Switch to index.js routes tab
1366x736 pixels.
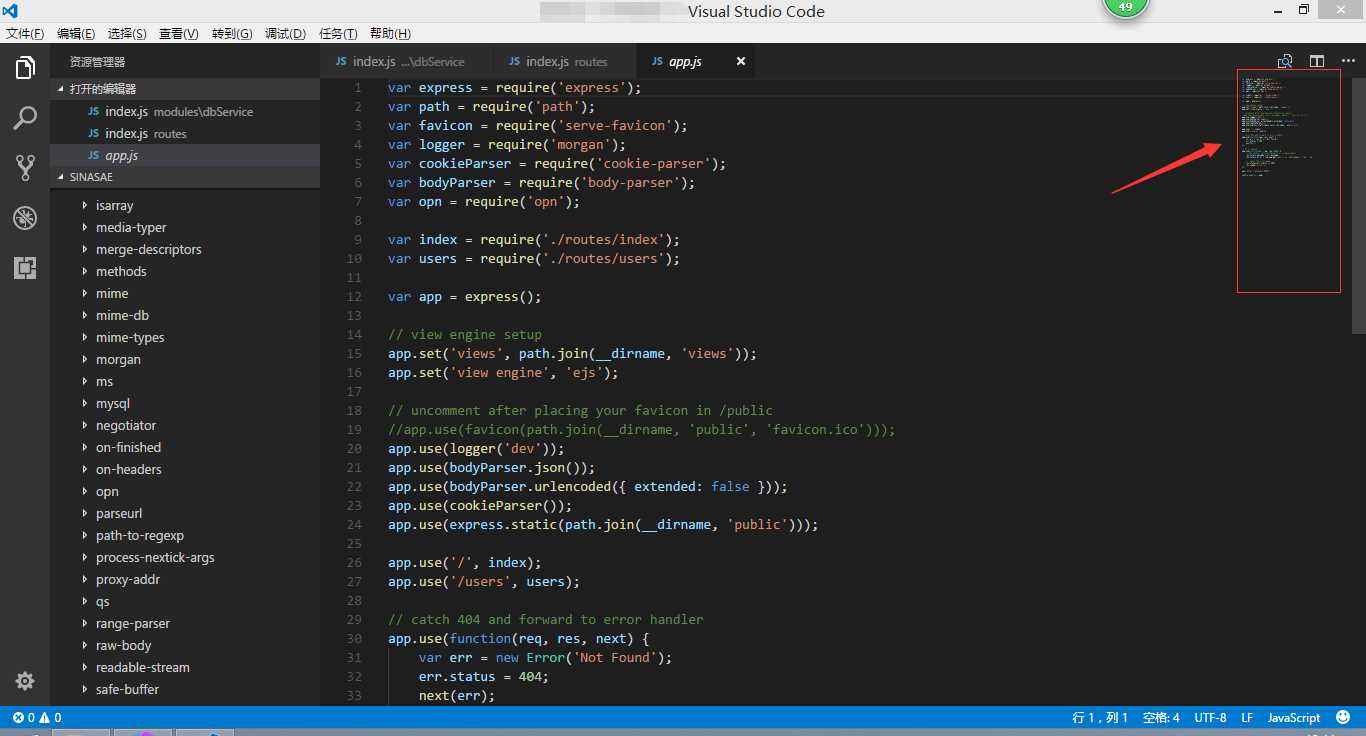[565, 61]
